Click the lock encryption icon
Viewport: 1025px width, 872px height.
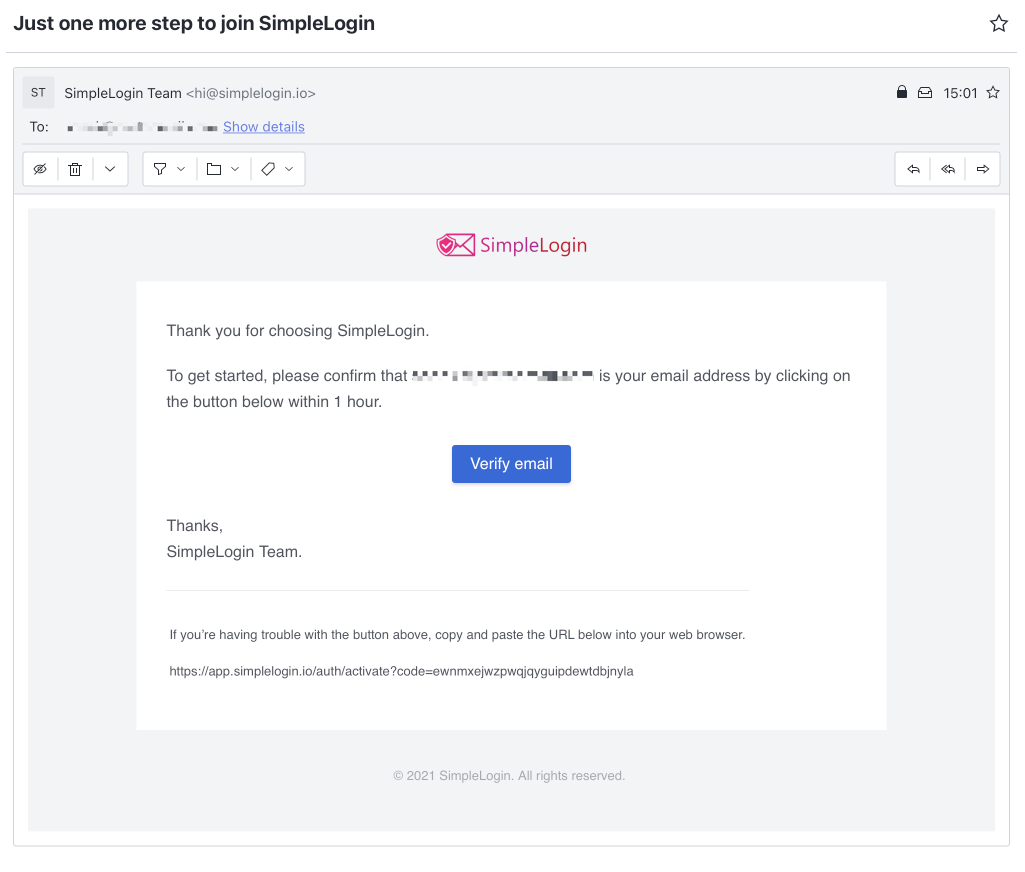tap(901, 92)
